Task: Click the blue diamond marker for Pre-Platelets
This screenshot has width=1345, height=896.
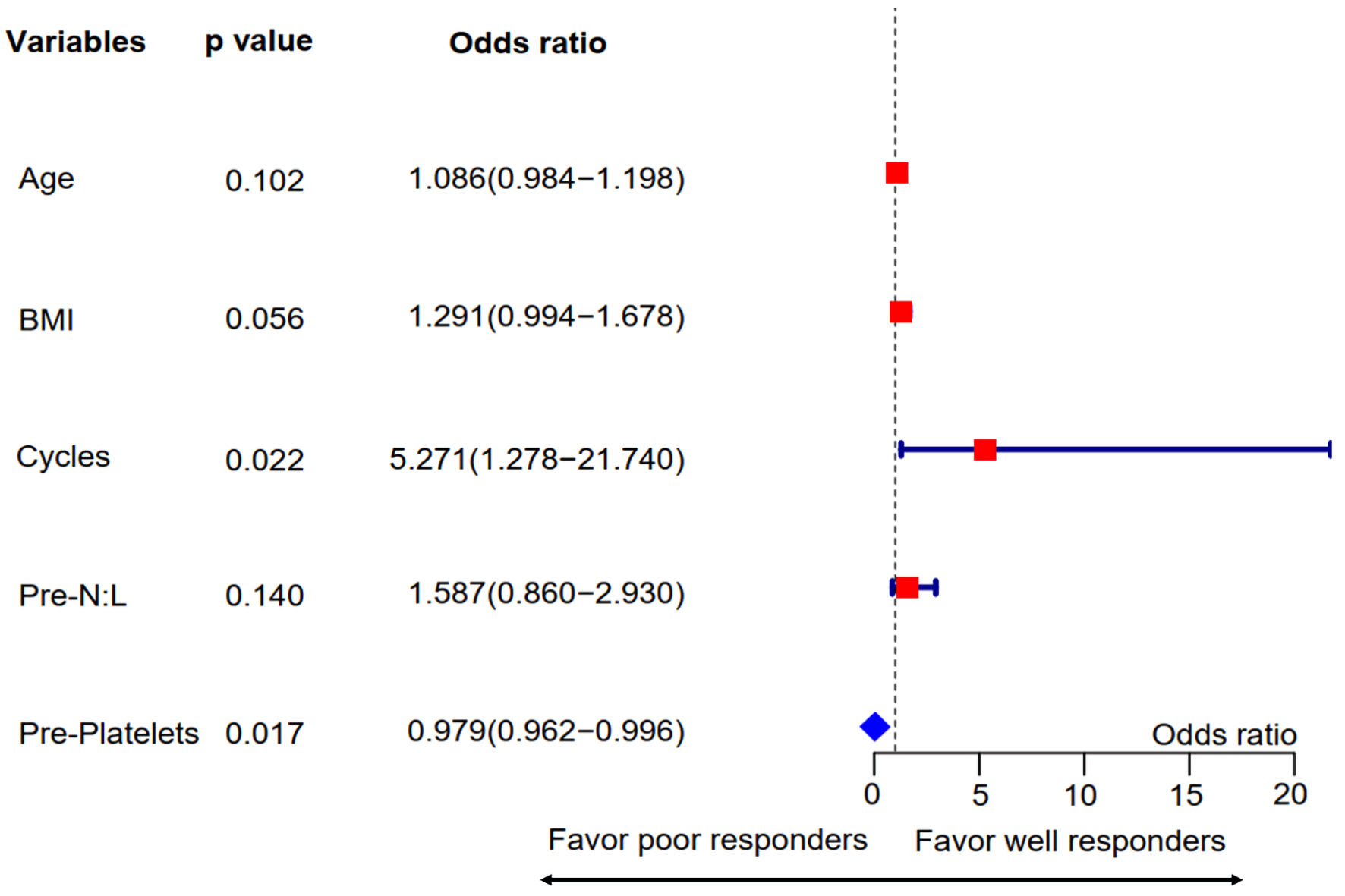Action: 874,727
